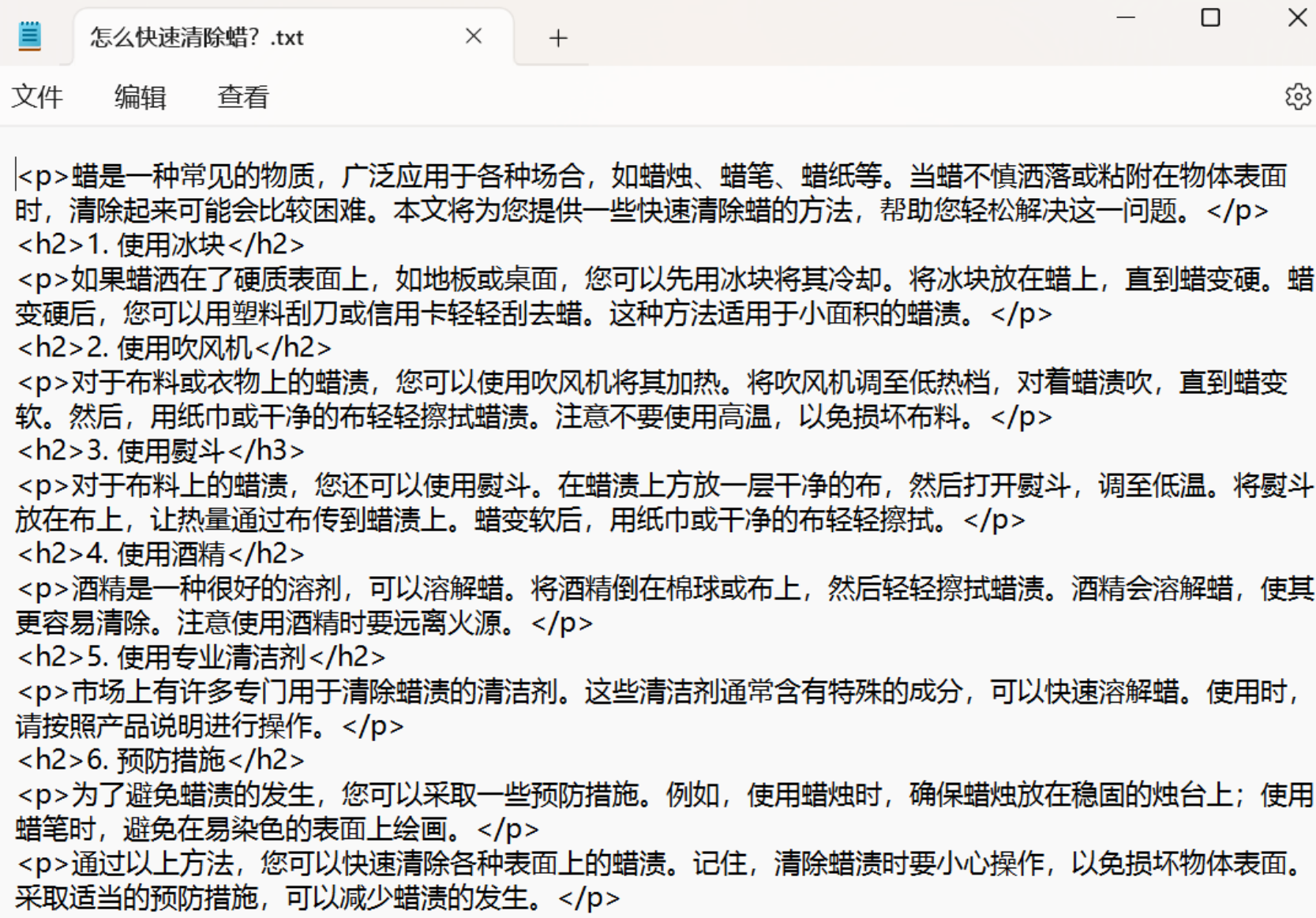
Task: Click the line starting 放在布上，让热量通过布
Action: point(520,520)
